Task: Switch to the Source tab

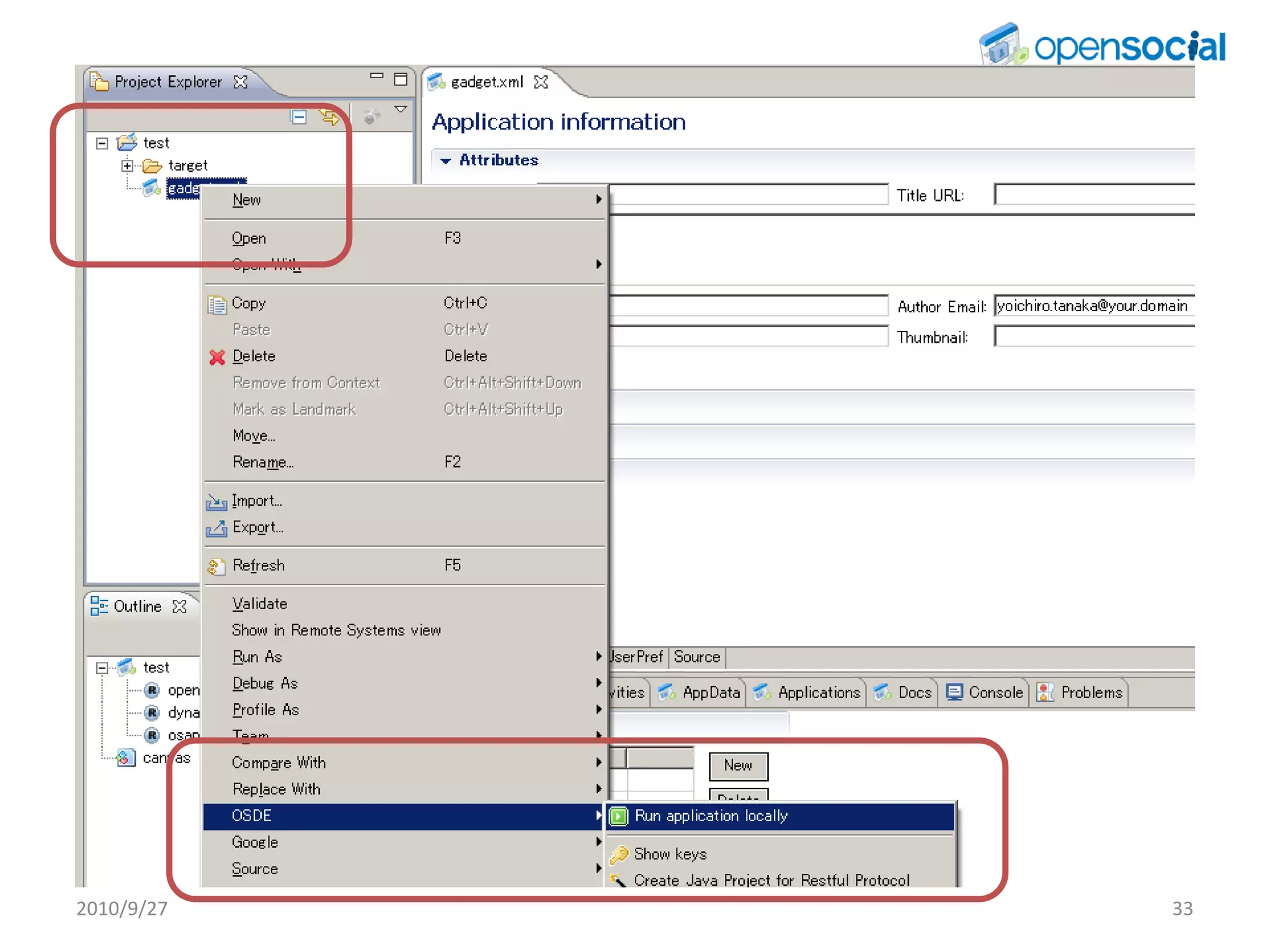Action: (x=696, y=657)
